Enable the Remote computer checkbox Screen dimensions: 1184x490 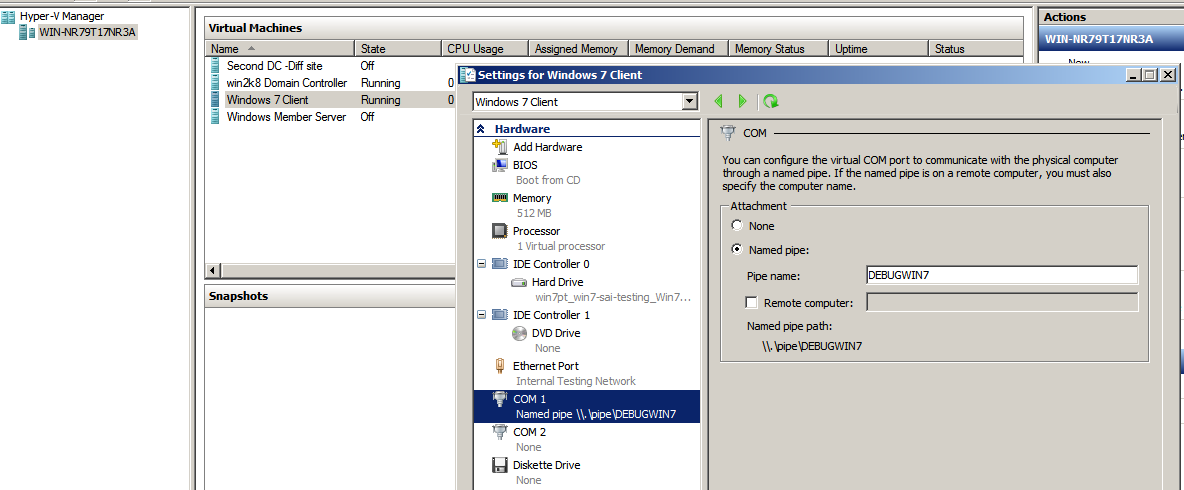pyautogui.click(x=751, y=303)
